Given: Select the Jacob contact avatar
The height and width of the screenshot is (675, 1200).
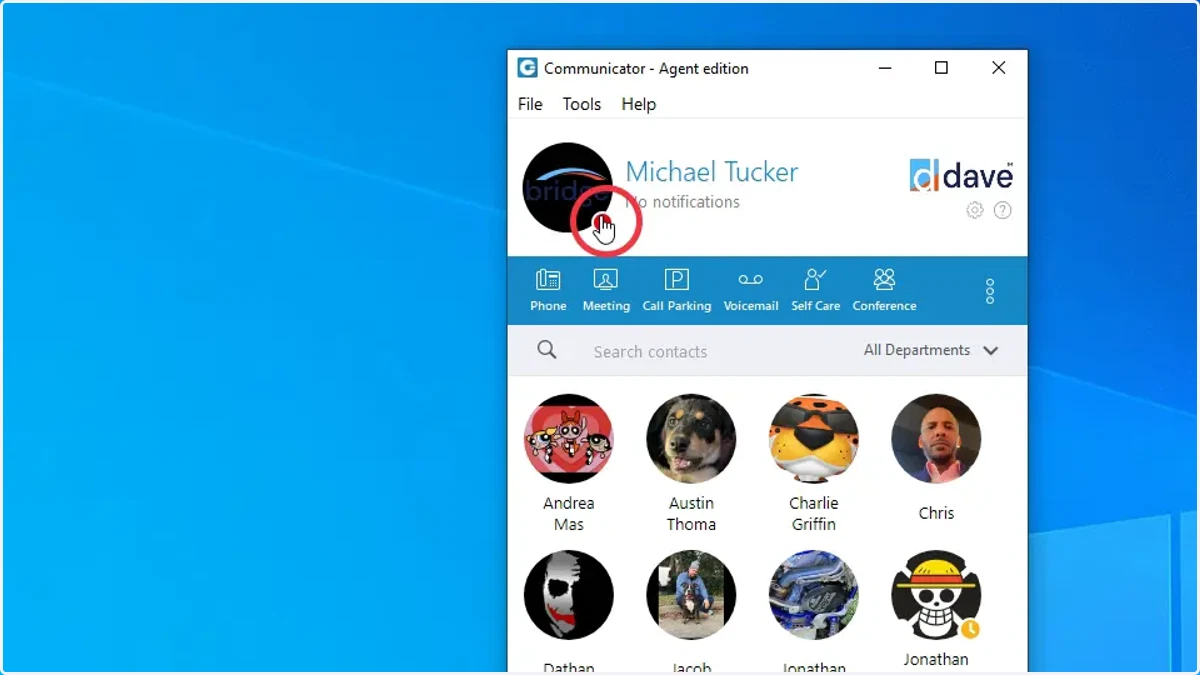Looking at the screenshot, I should (x=691, y=595).
